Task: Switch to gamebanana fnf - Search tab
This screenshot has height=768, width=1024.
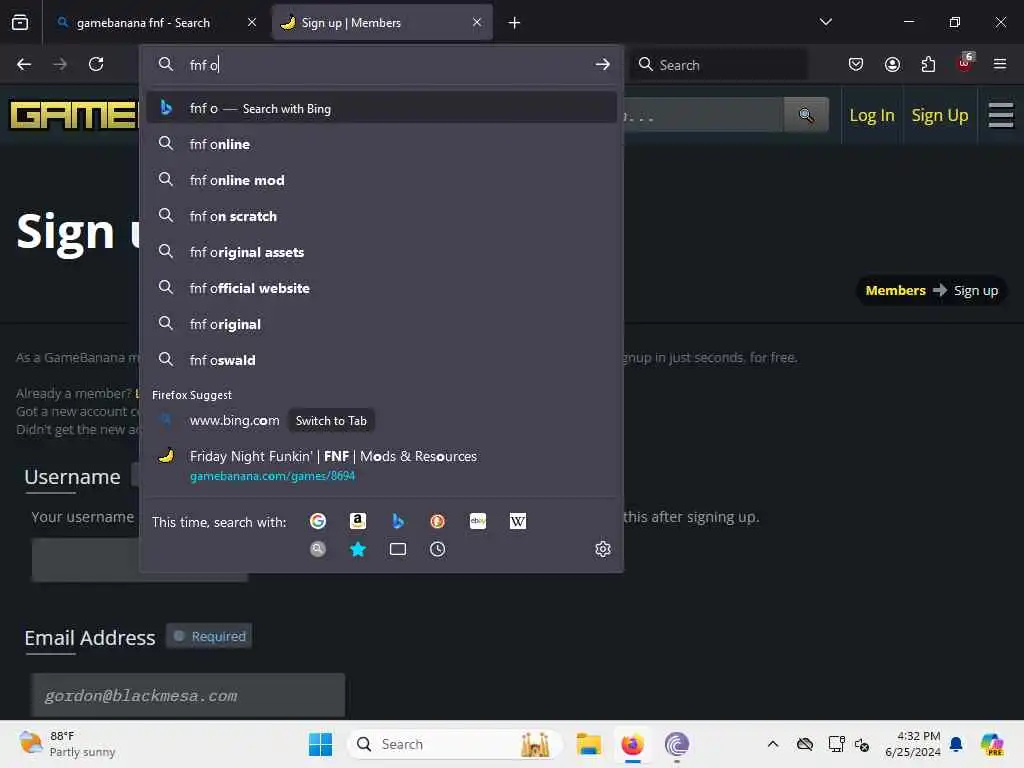Action: click(x=143, y=23)
